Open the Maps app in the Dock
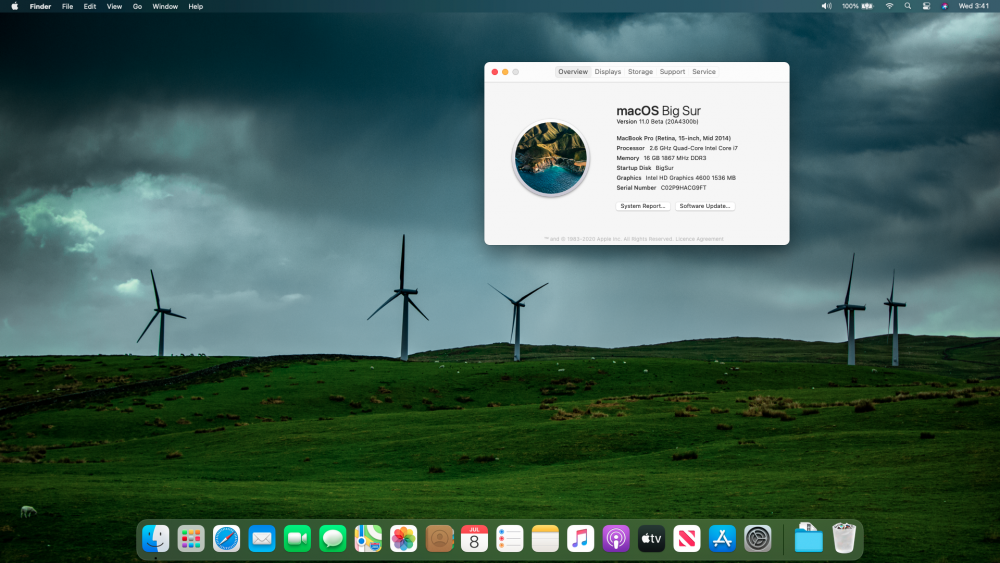Screen dimensions: 1000x563 click(x=368, y=539)
